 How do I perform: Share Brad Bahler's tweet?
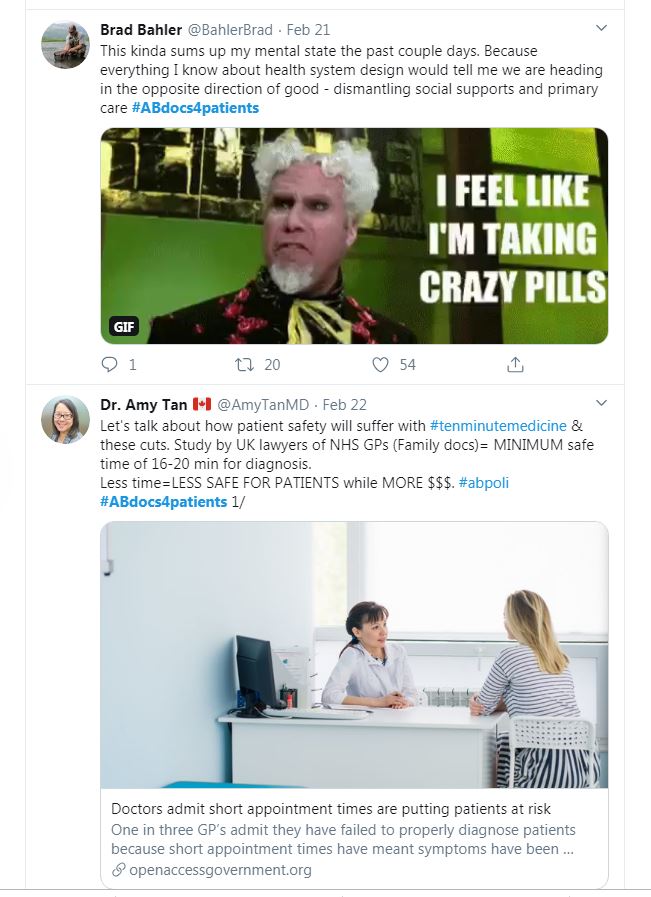click(516, 365)
